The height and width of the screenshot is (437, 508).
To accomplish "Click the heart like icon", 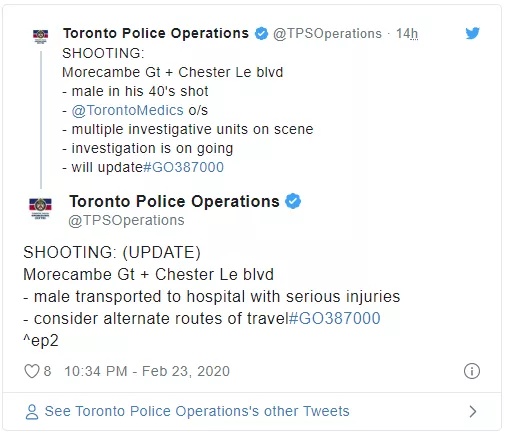I will 32,371.
